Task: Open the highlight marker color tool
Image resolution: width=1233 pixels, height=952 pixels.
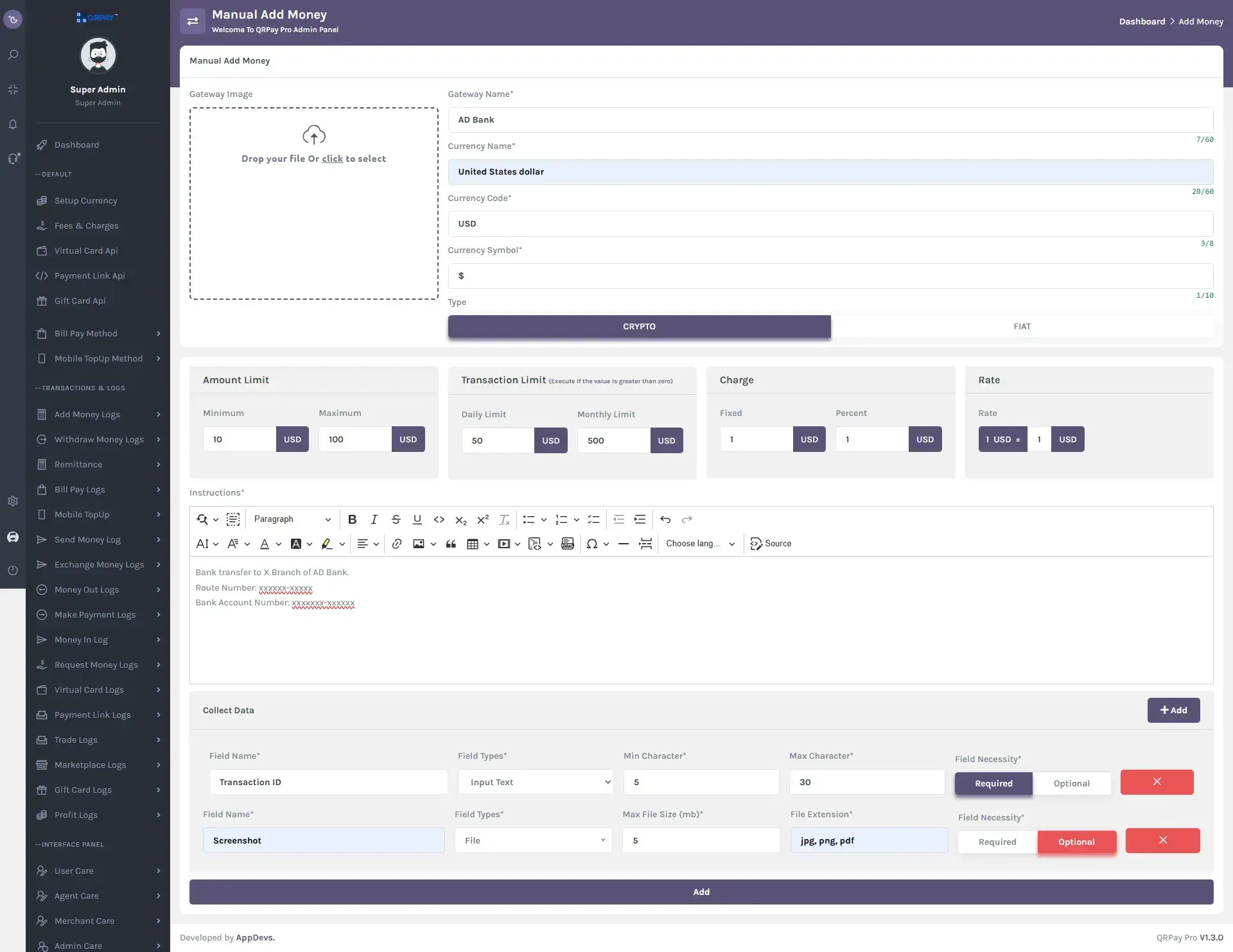Action: 333,544
